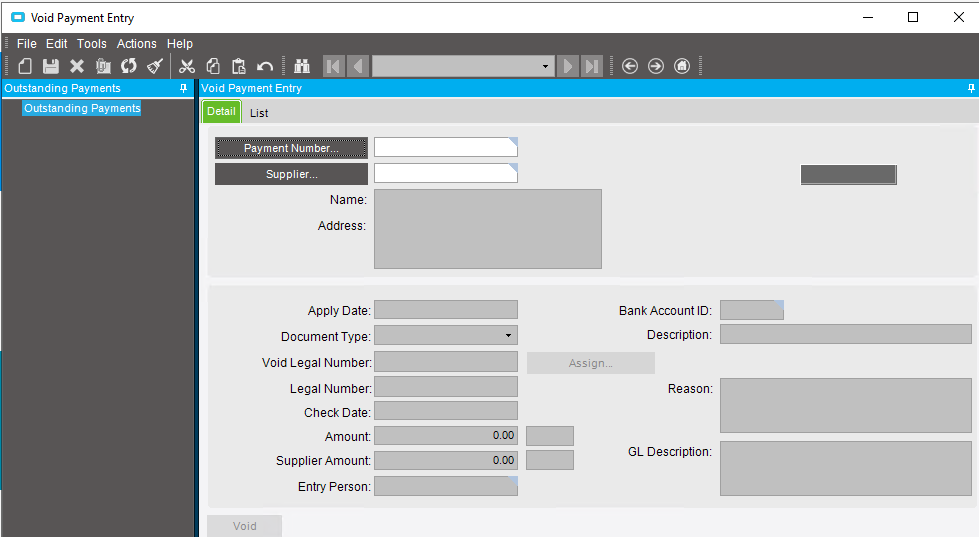Pin the Void Payment Entry panel
Image resolution: width=979 pixels, height=537 pixels.
971,88
